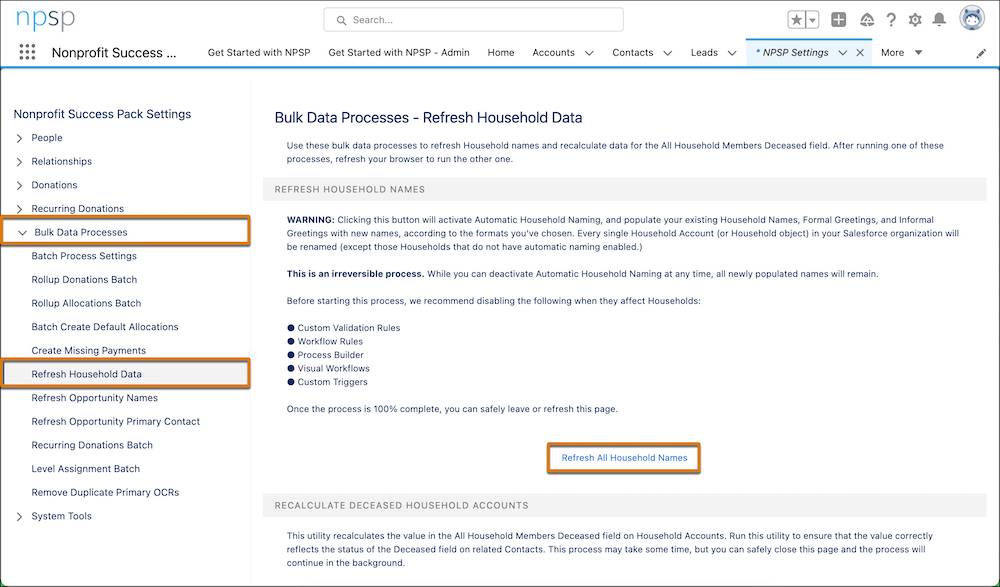Open Recurring Donations Batch

coord(92,445)
